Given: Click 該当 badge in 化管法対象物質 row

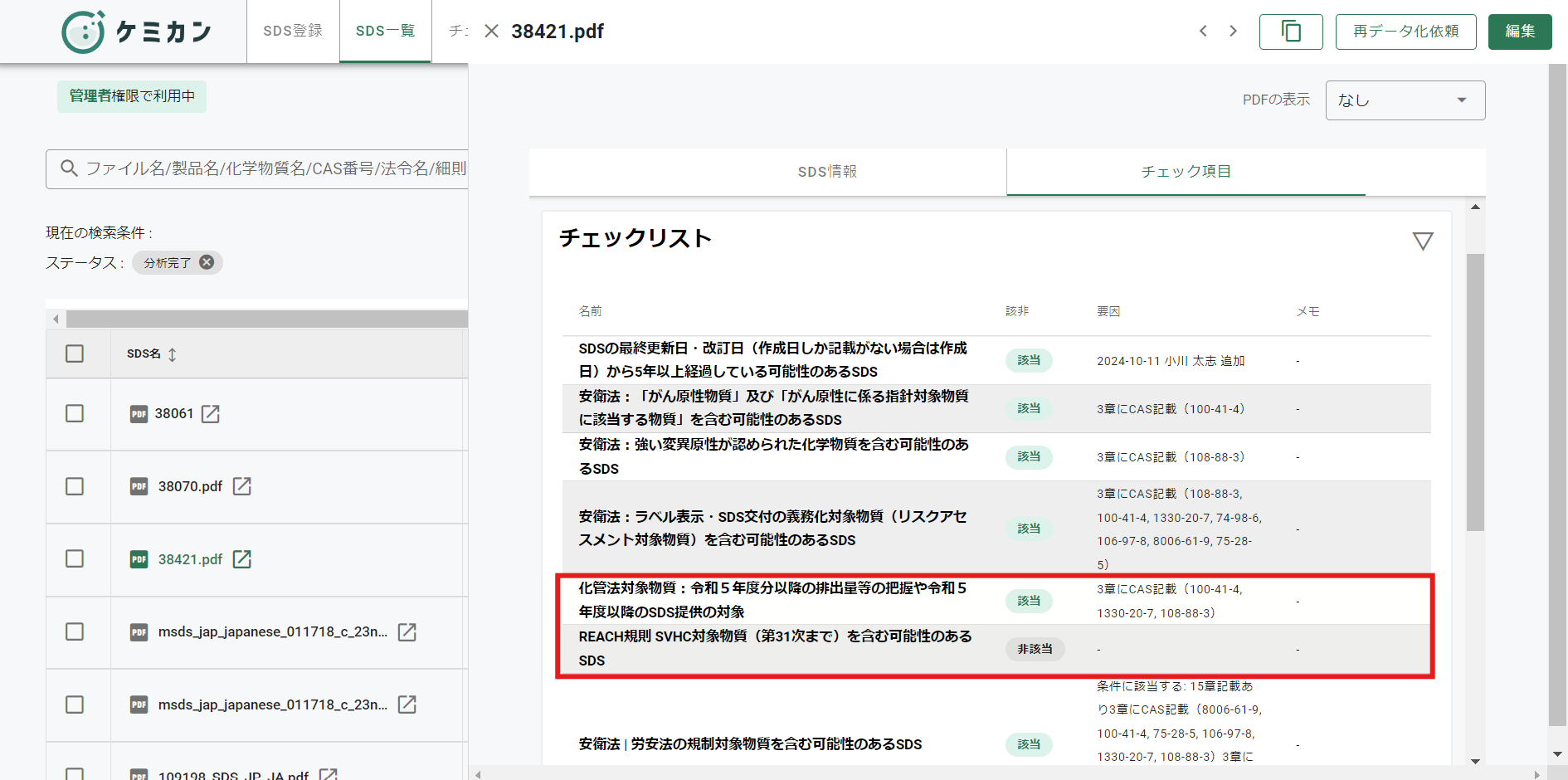Looking at the screenshot, I should (x=1029, y=601).
